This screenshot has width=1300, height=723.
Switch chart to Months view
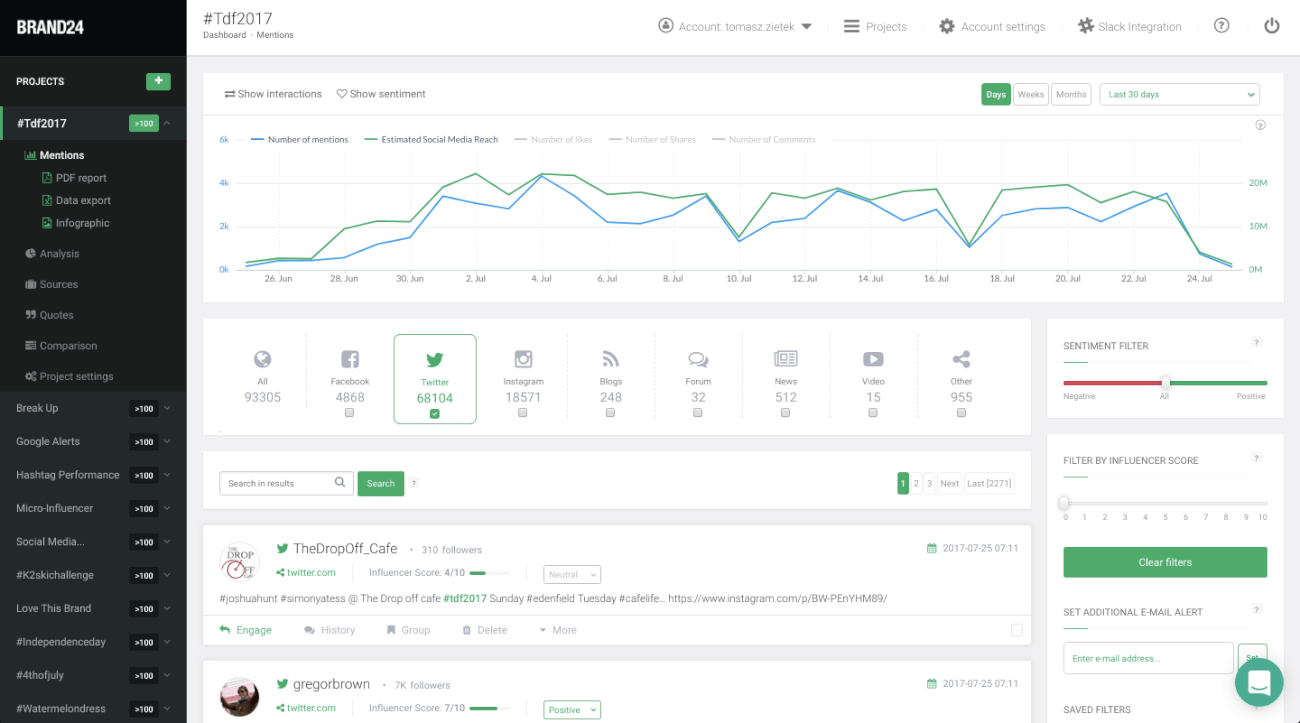tap(1071, 94)
